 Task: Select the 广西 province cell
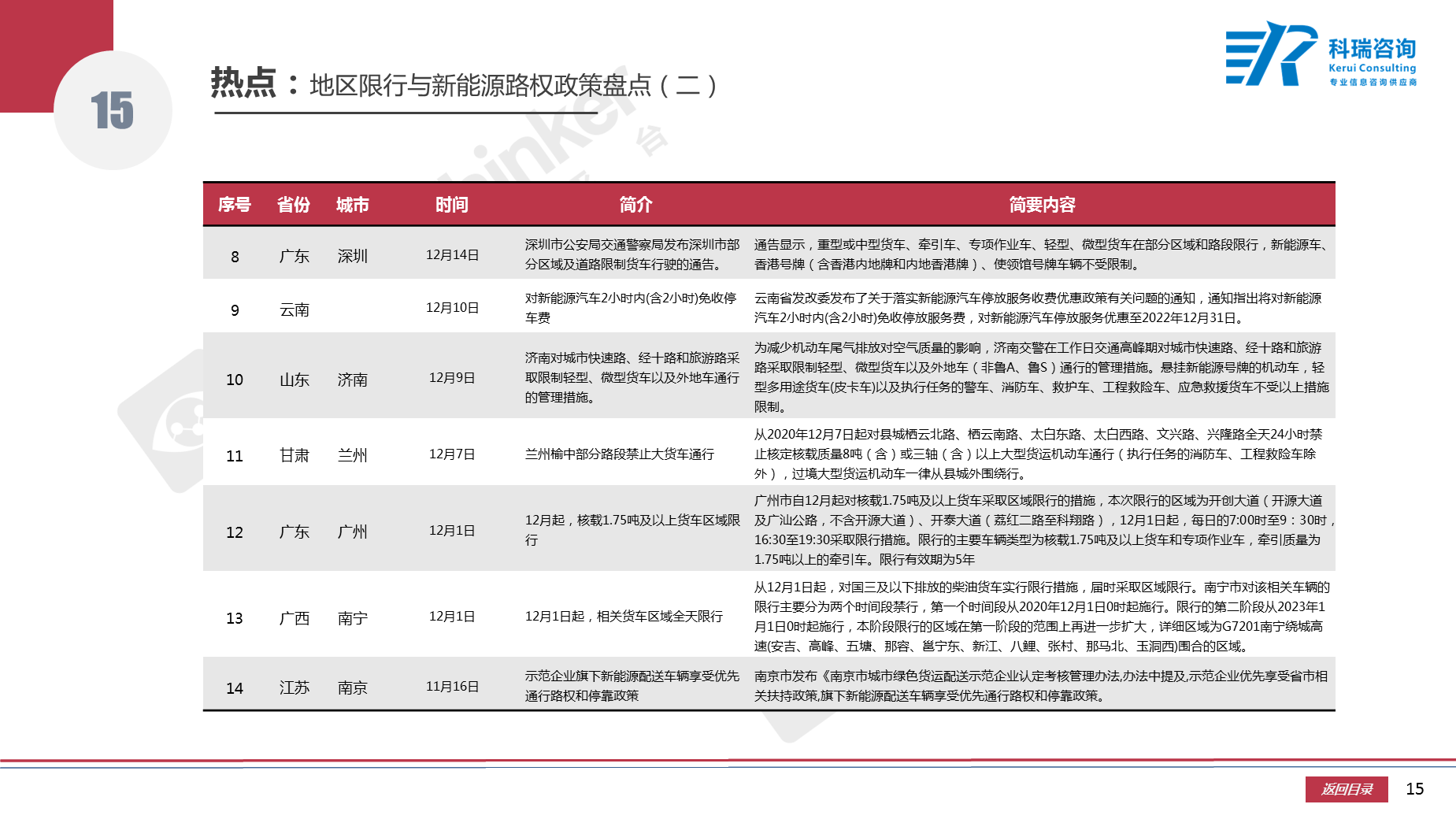pyautogui.click(x=295, y=618)
